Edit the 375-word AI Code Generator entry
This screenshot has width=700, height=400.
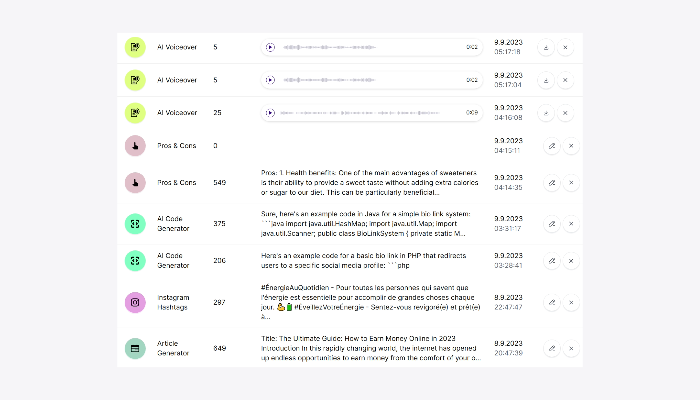click(552, 224)
